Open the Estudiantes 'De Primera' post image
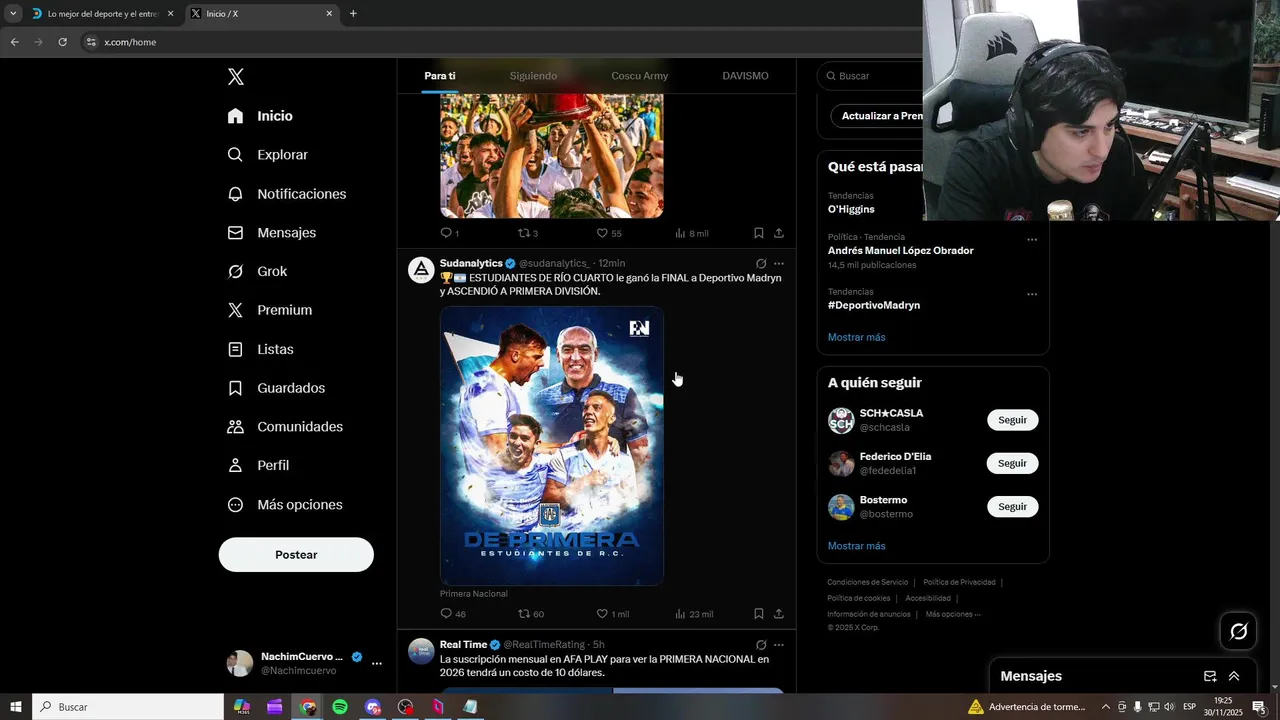The image size is (1280, 720). [x=552, y=446]
